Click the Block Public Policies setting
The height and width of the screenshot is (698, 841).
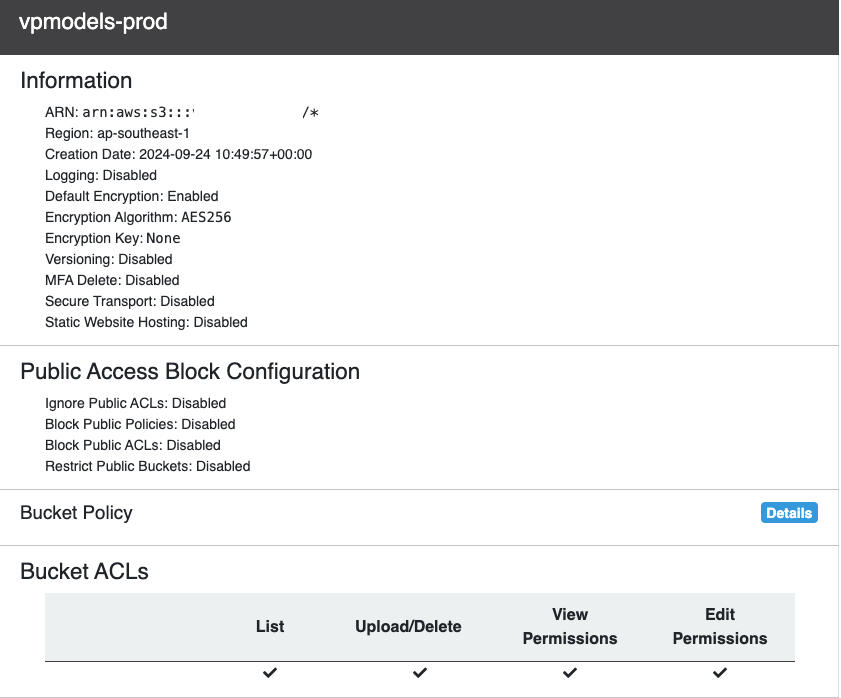(x=140, y=424)
